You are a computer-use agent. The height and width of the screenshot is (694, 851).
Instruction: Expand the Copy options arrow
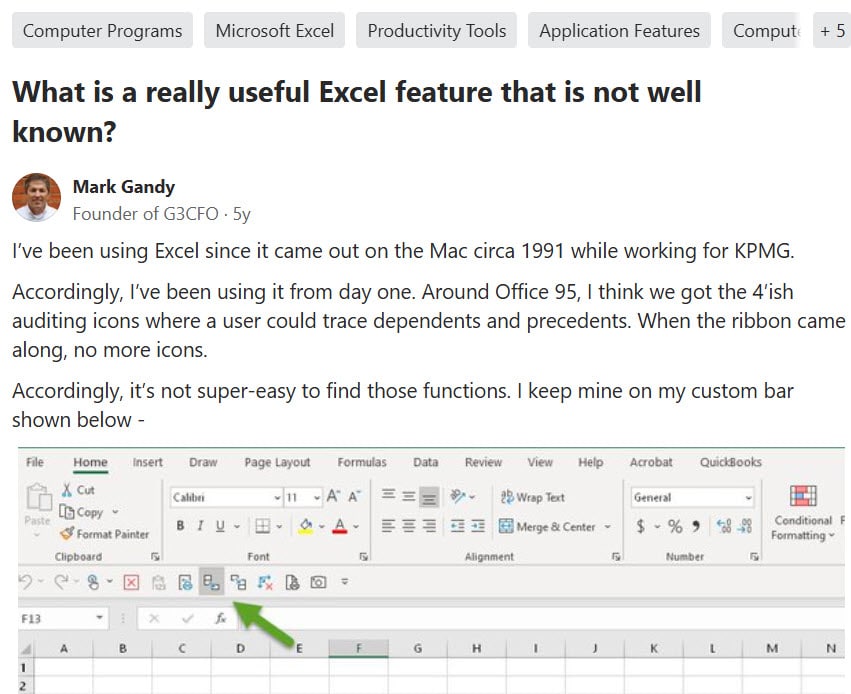coord(115,512)
